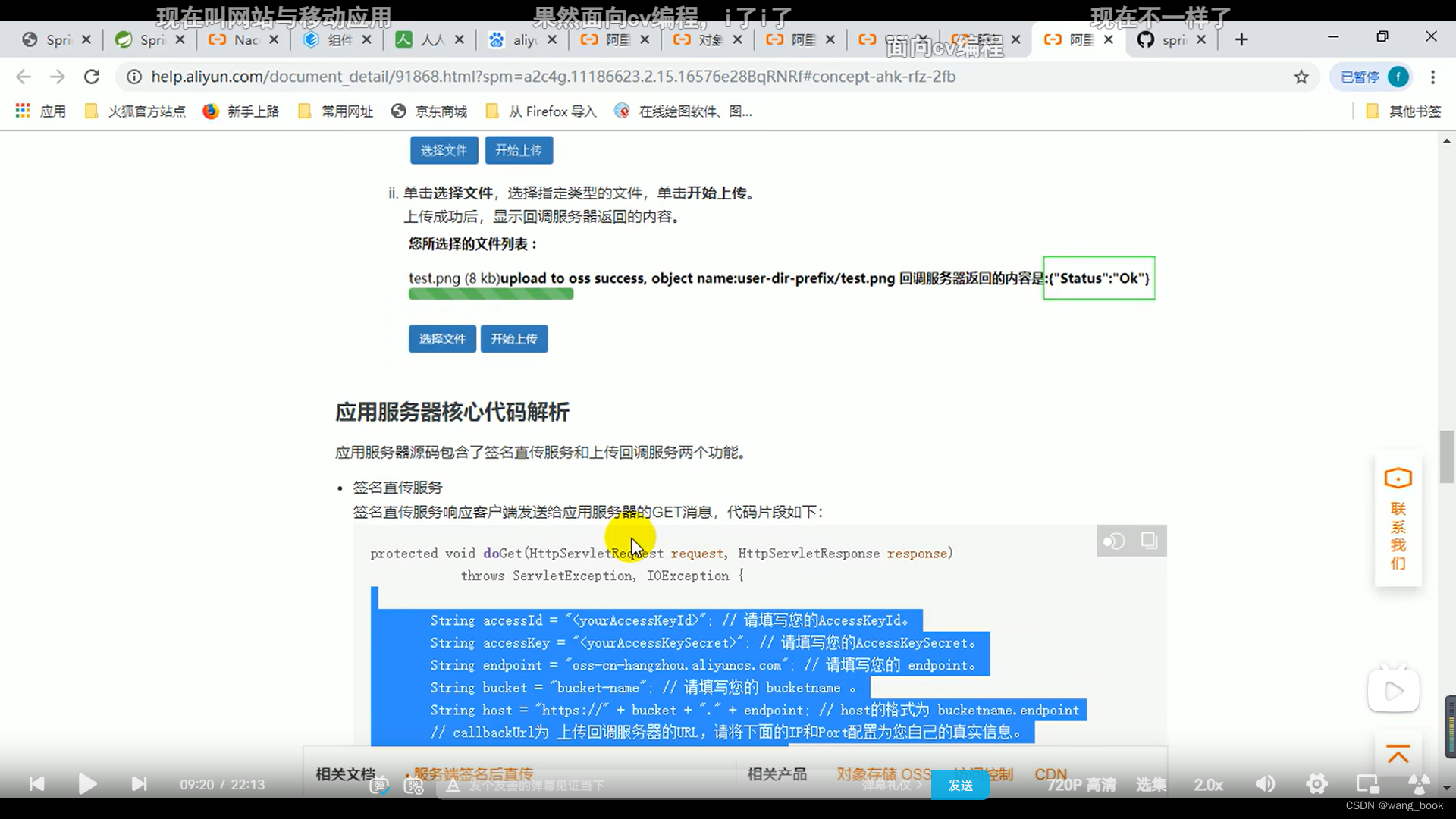Screen dimensions: 1456x819
Task: Change the 2.0x playback speed
Action: (x=1208, y=785)
